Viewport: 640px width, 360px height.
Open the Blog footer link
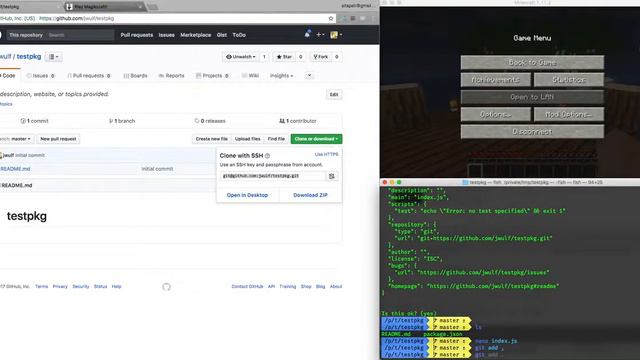point(320,287)
